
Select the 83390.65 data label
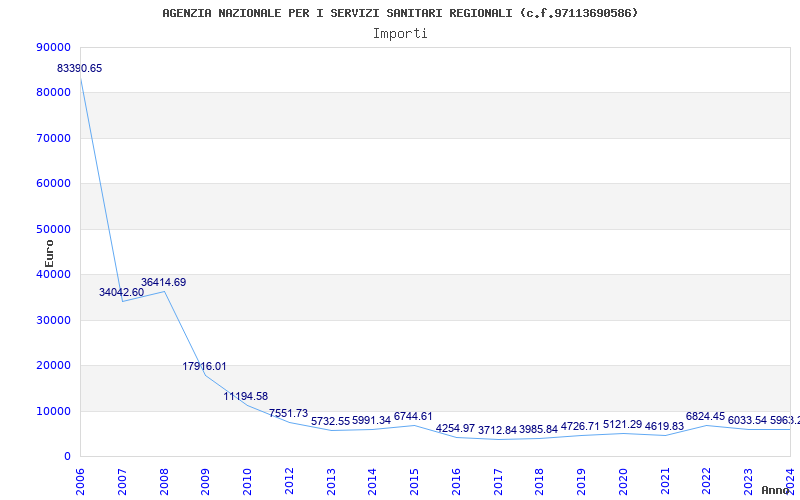point(80,68)
